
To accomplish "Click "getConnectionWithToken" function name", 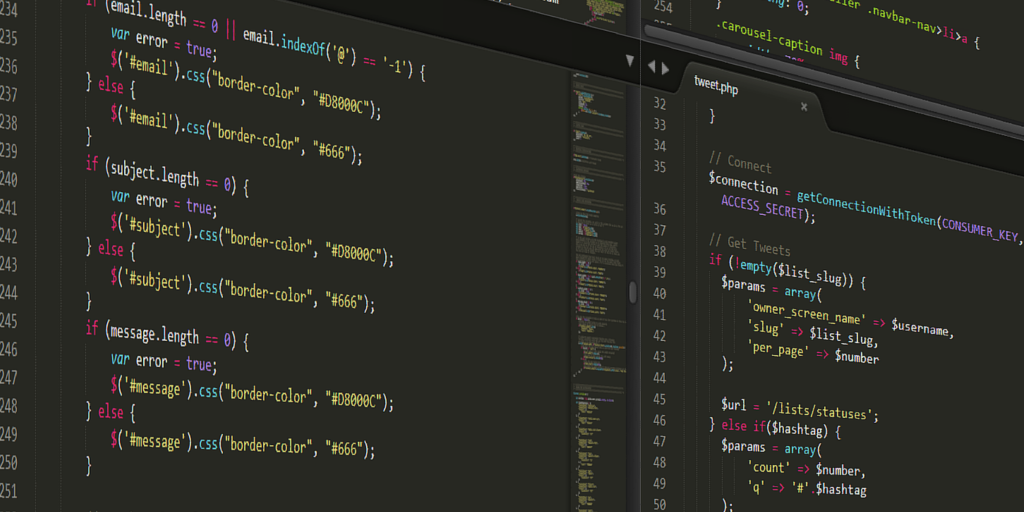I will [x=865, y=208].
